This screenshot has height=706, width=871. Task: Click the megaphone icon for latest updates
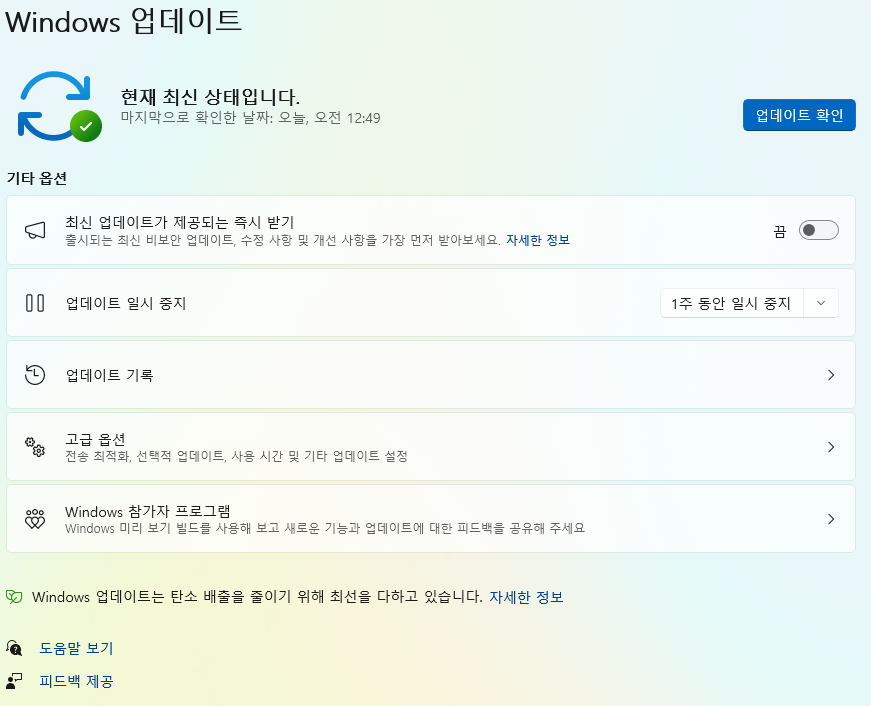coord(35,230)
